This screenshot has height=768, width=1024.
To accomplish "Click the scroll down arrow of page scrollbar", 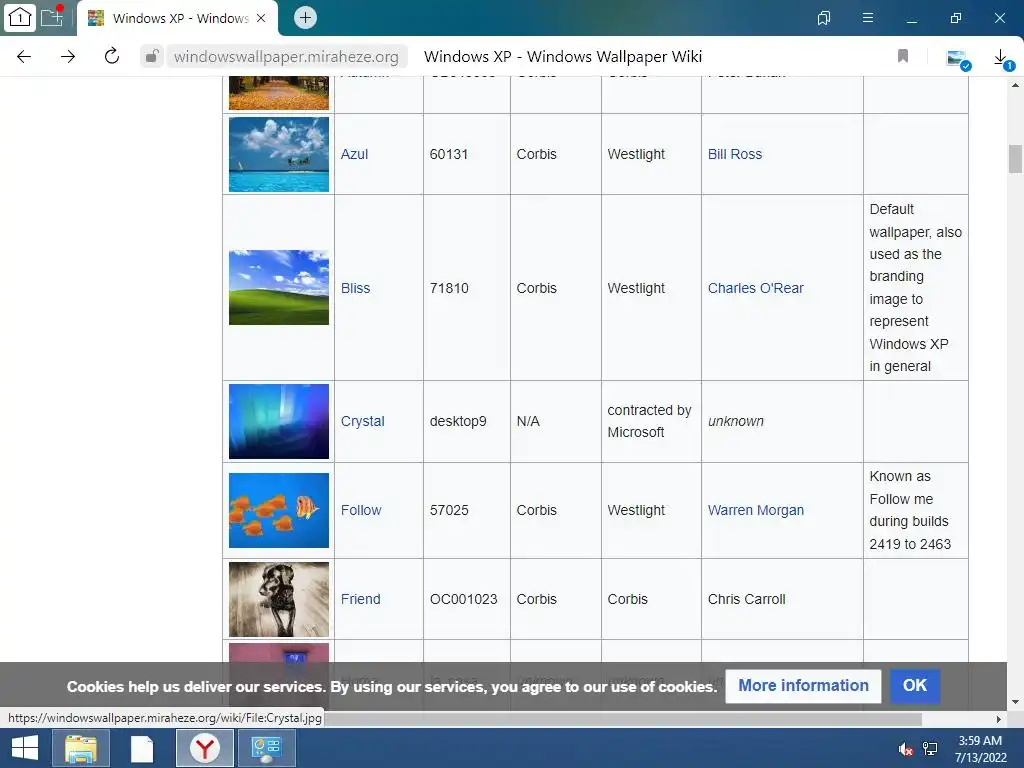I will [x=1015, y=703].
